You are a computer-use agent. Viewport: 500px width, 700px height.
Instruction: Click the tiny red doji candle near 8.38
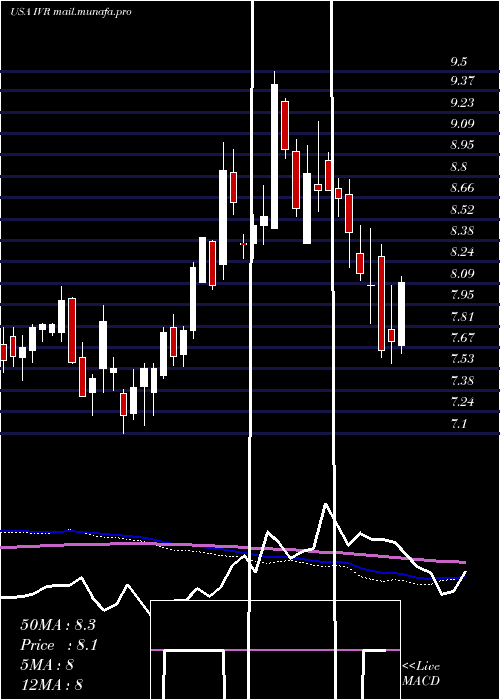[x=243, y=244]
